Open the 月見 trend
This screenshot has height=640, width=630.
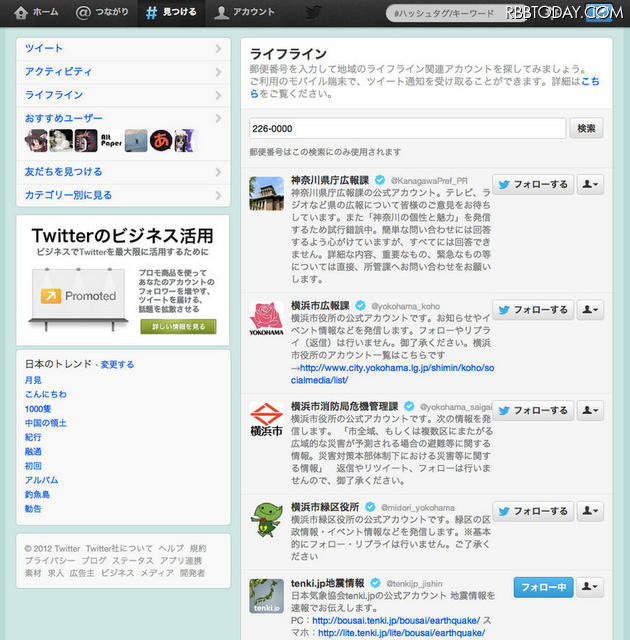(x=33, y=380)
